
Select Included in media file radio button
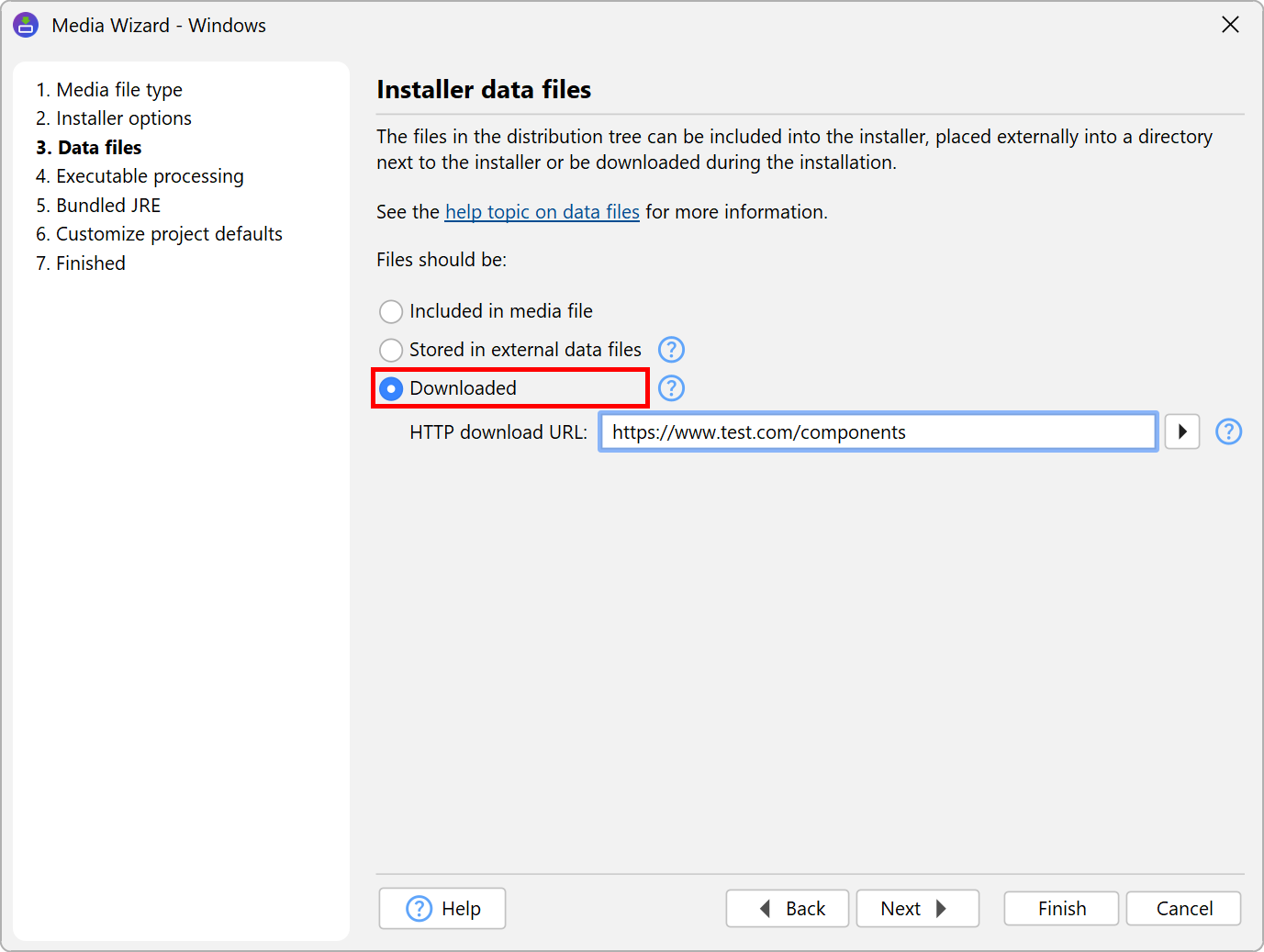pyautogui.click(x=391, y=312)
